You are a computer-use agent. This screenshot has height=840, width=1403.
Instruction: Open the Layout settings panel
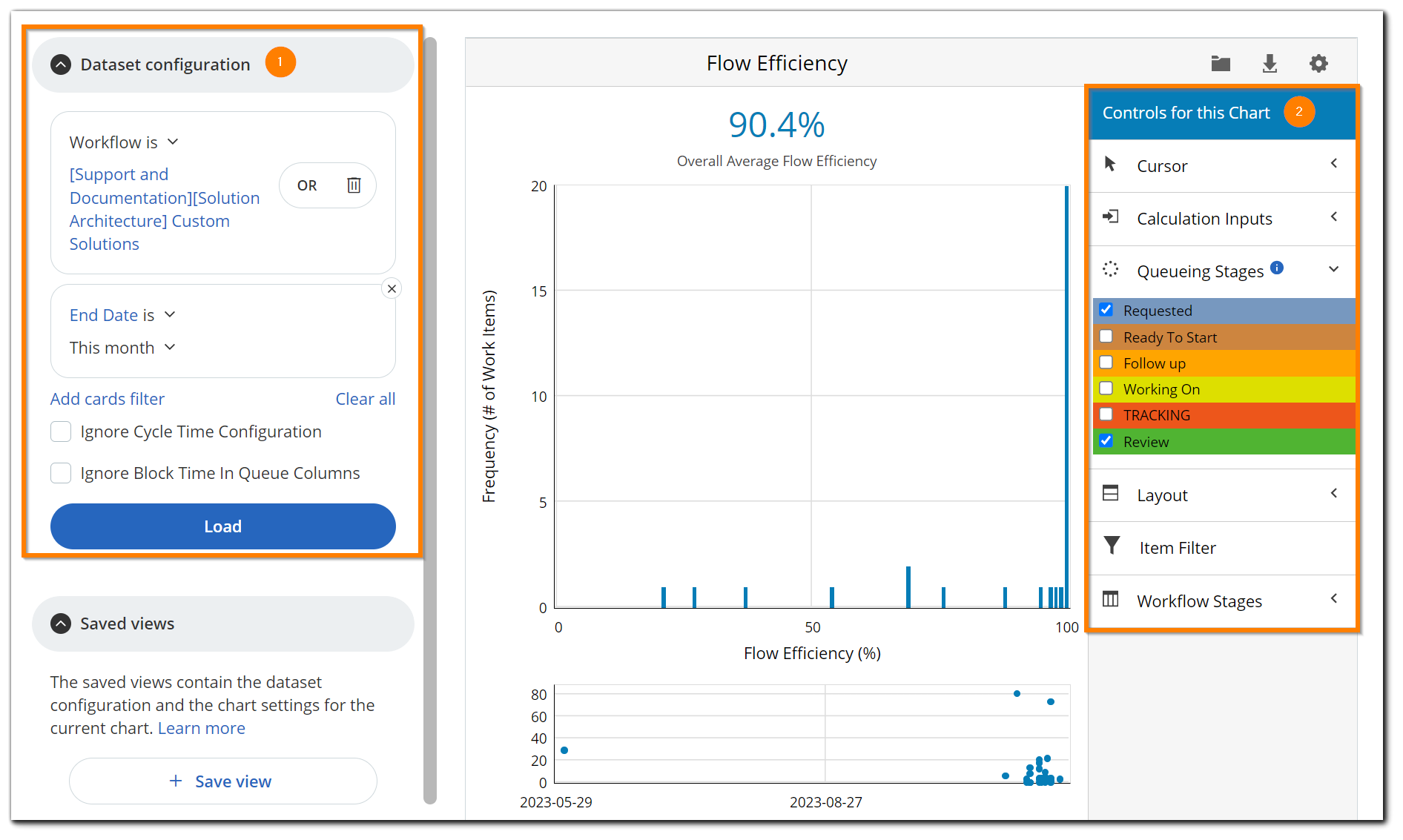click(1162, 495)
